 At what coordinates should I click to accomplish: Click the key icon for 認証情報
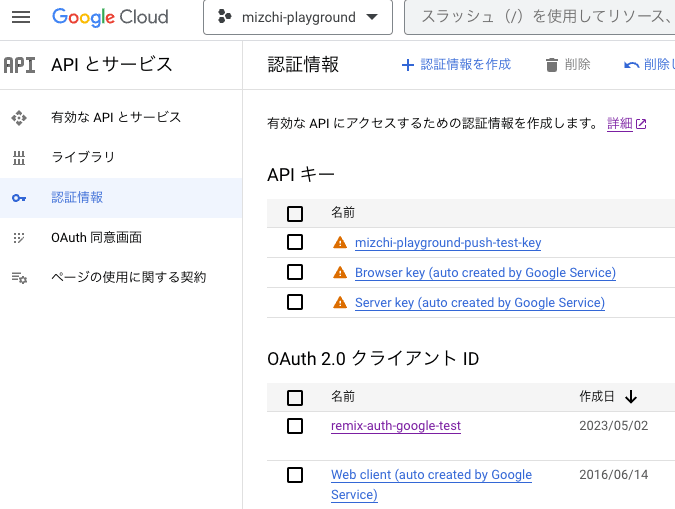click(x=19, y=198)
